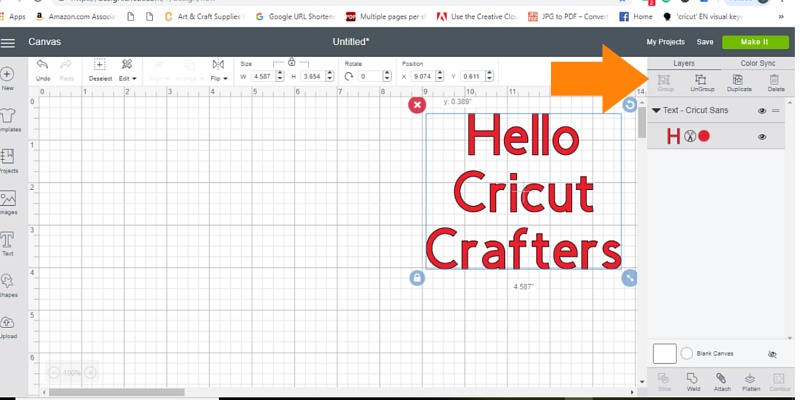Click the green Make It button
The height and width of the screenshot is (400, 800).
coord(755,42)
